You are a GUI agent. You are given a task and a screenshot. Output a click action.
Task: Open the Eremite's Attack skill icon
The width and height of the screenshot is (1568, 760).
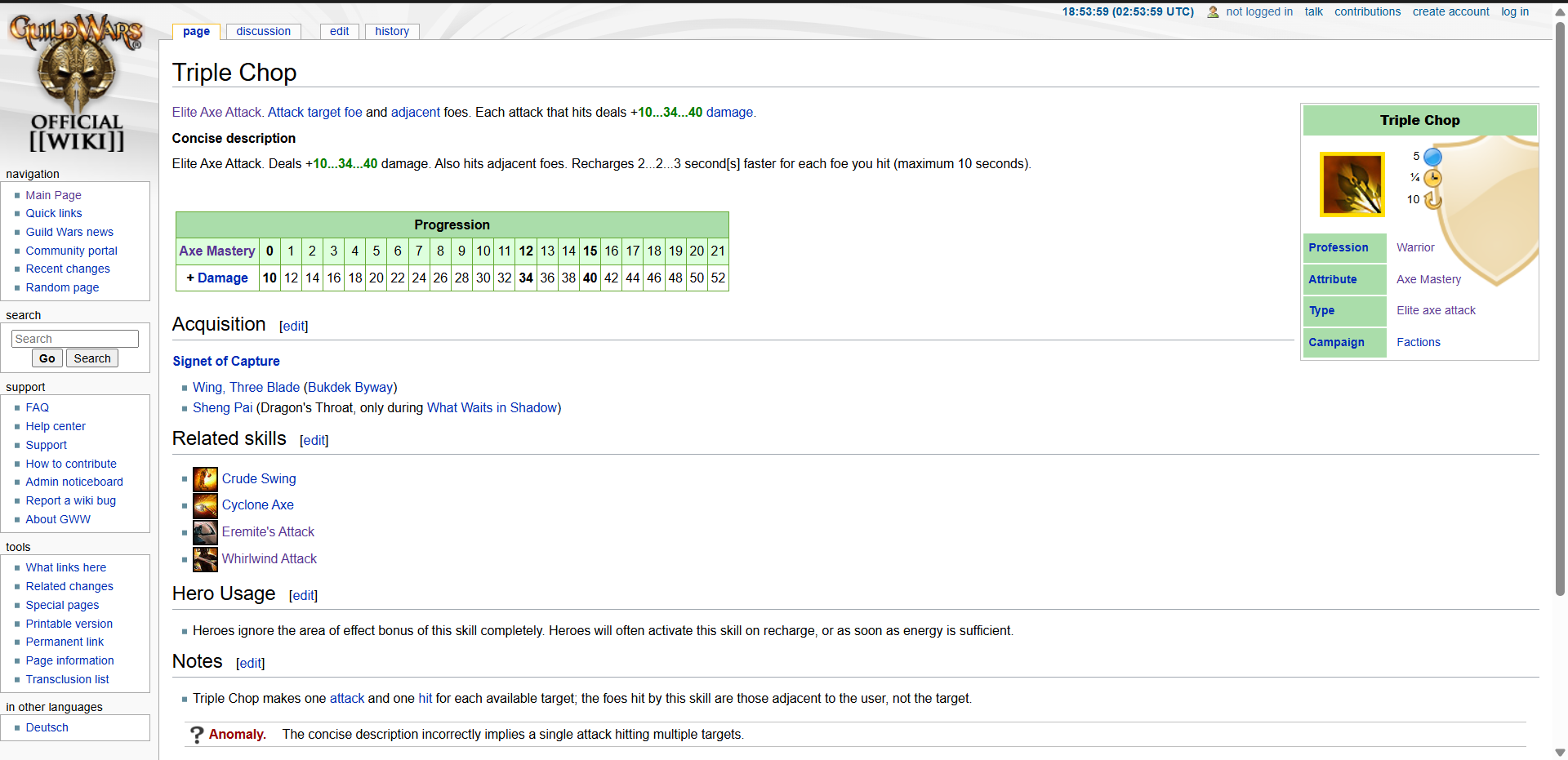coord(205,532)
